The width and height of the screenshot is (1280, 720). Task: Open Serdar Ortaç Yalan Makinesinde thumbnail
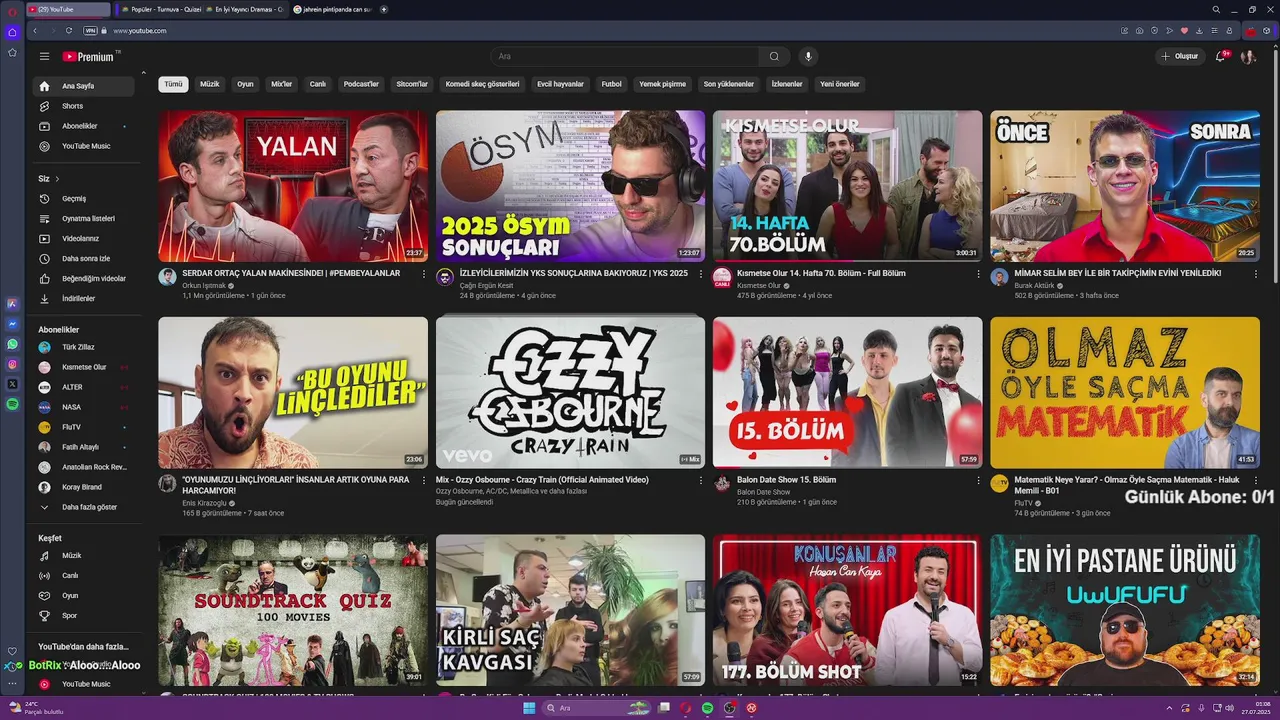point(293,186)
